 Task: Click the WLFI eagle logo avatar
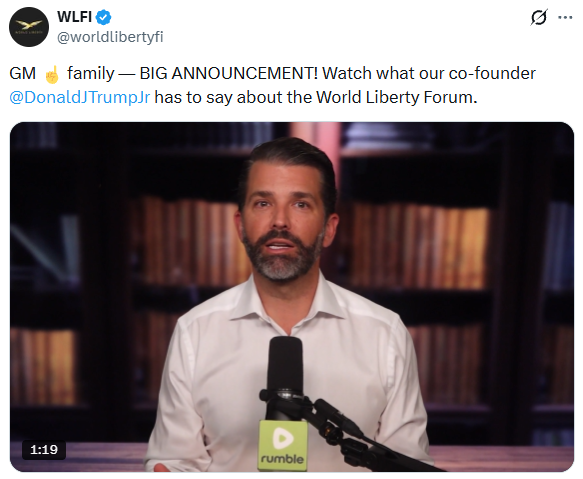click(x=29, y=27)
